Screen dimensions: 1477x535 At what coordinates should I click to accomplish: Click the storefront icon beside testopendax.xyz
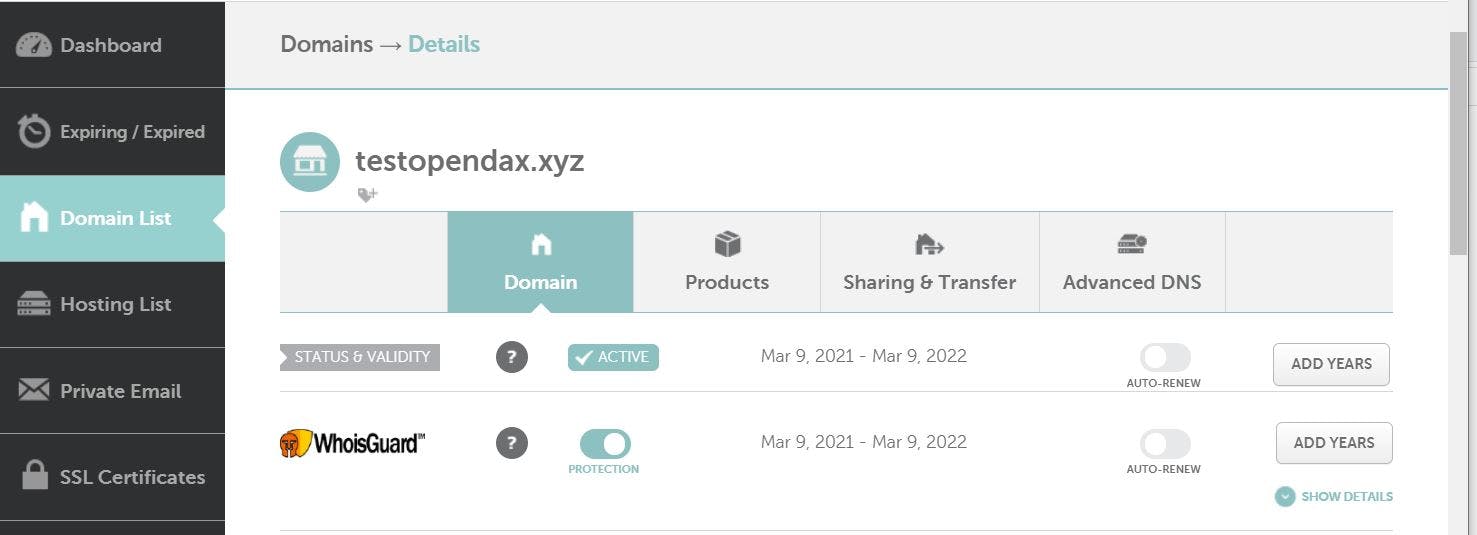point(310,162)
